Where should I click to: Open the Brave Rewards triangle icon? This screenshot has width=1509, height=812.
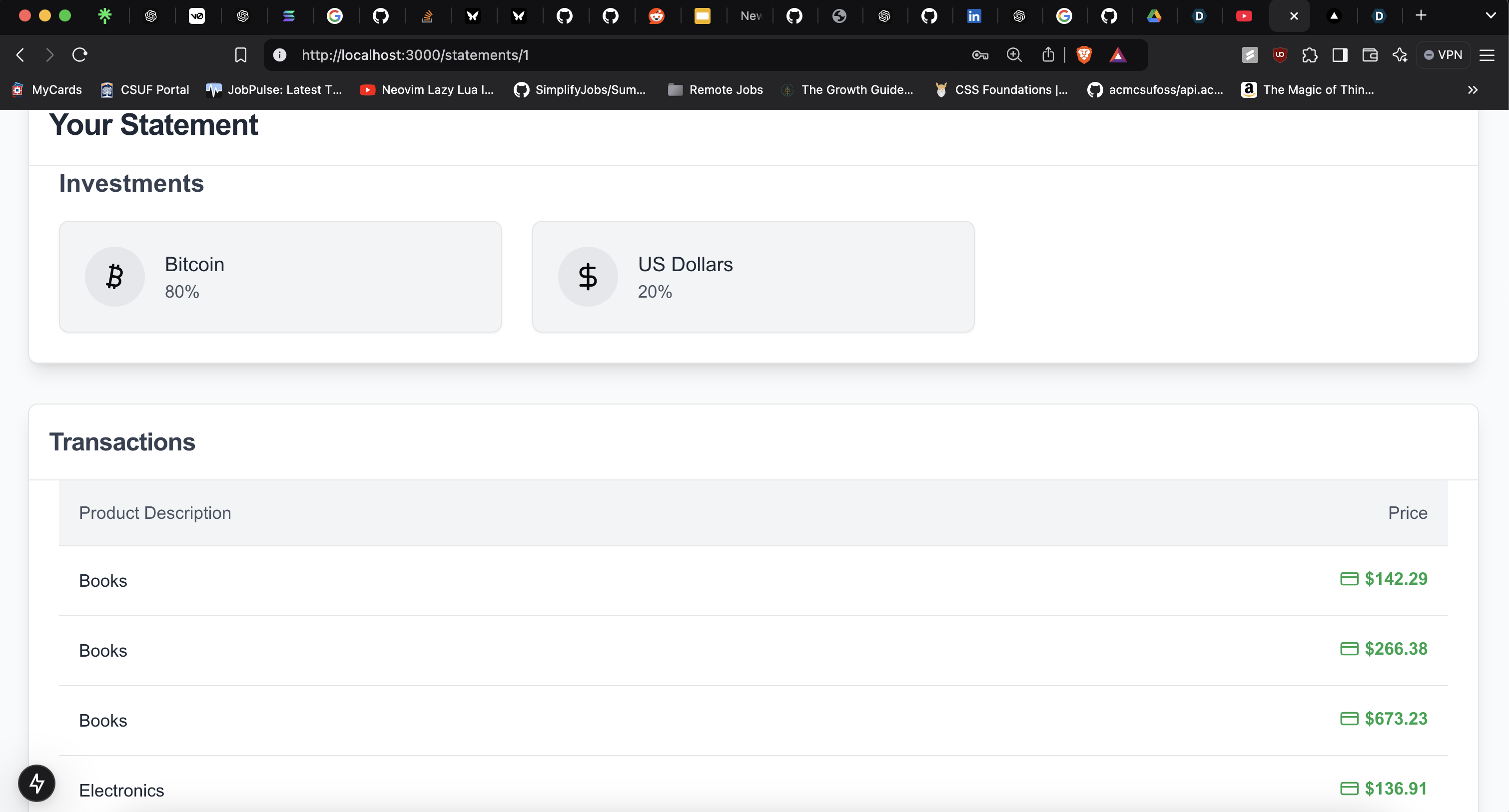(x=1118, y=55)
